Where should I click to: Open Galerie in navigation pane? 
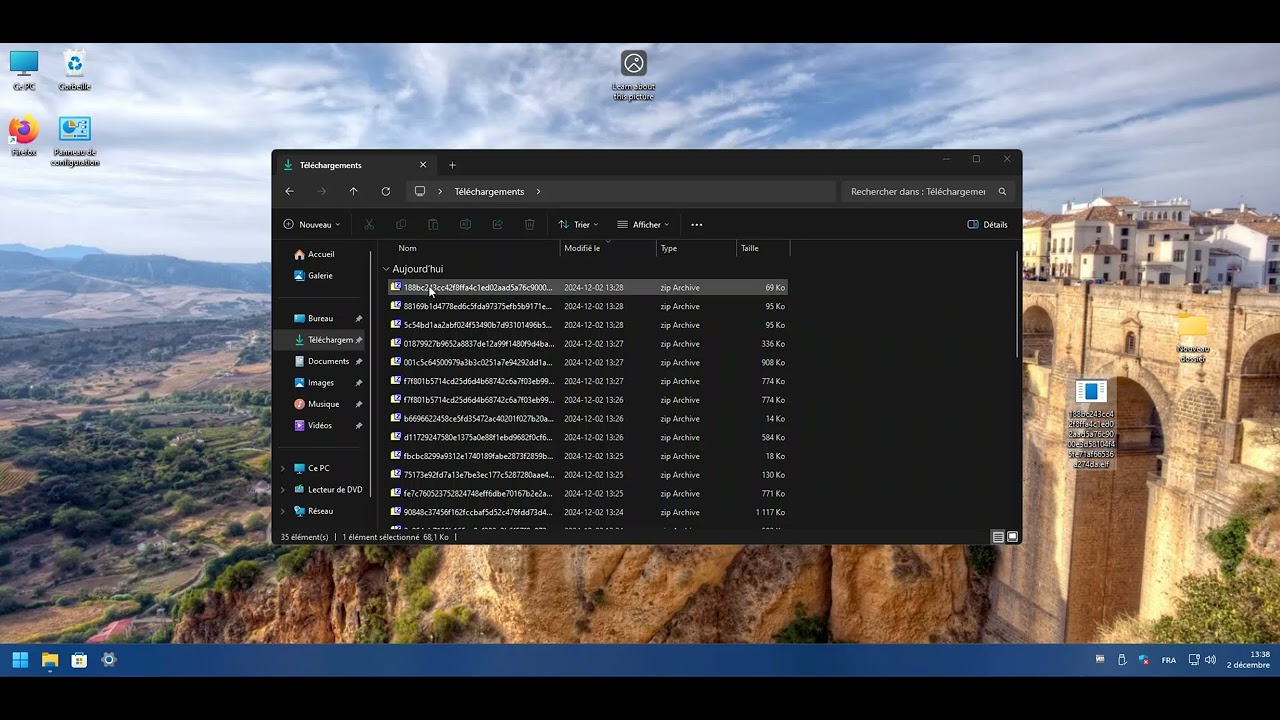(x=320, y=276)
